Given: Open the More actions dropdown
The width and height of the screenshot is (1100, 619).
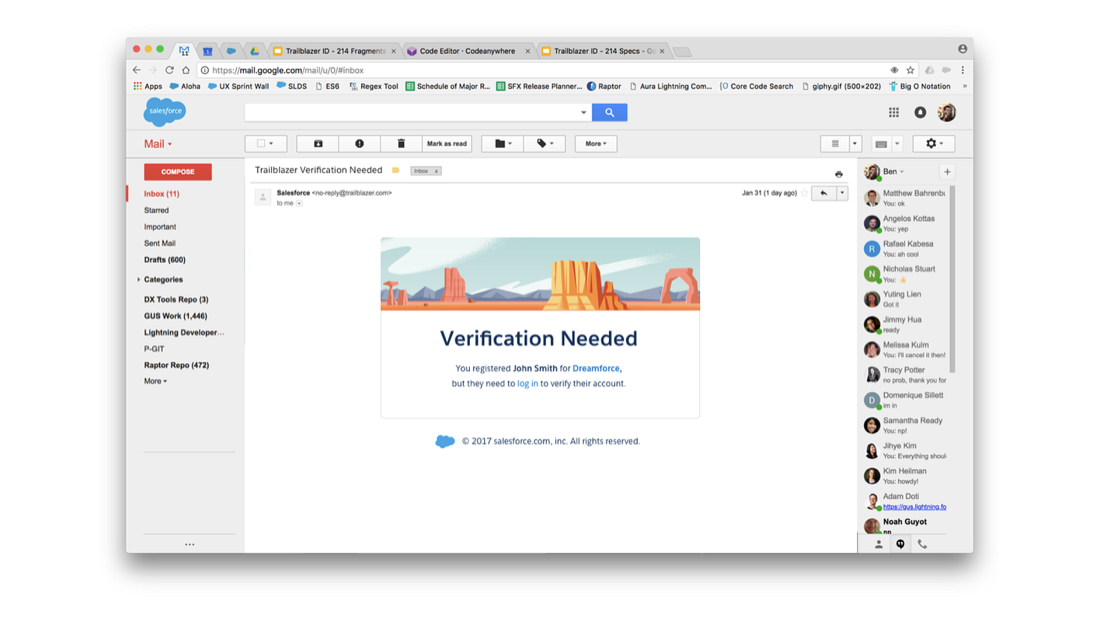Looking at the screenshot, I should 595,143.
